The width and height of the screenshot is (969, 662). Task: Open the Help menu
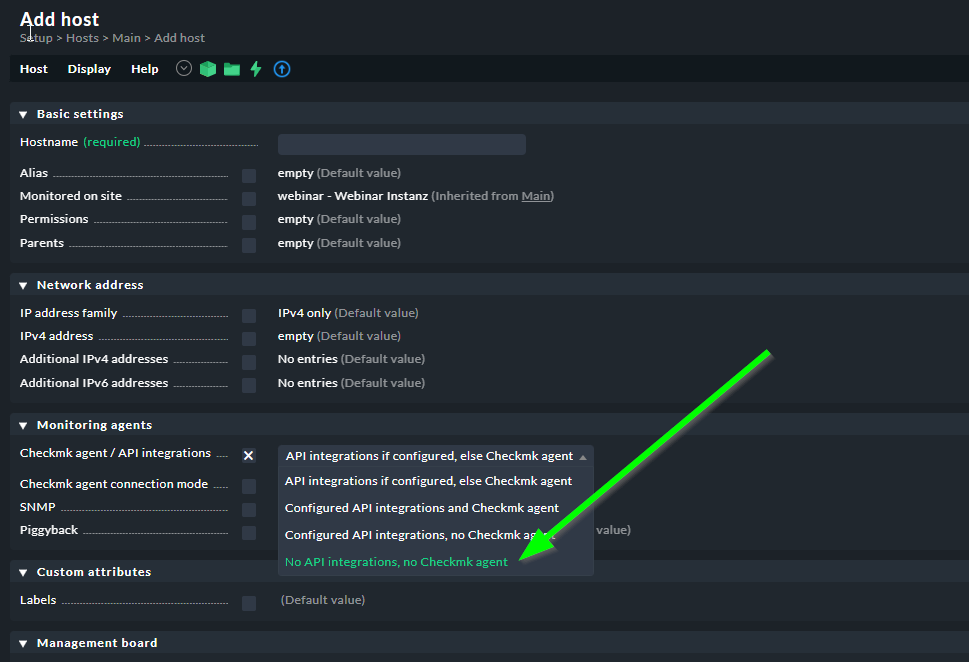coord(145,69)
